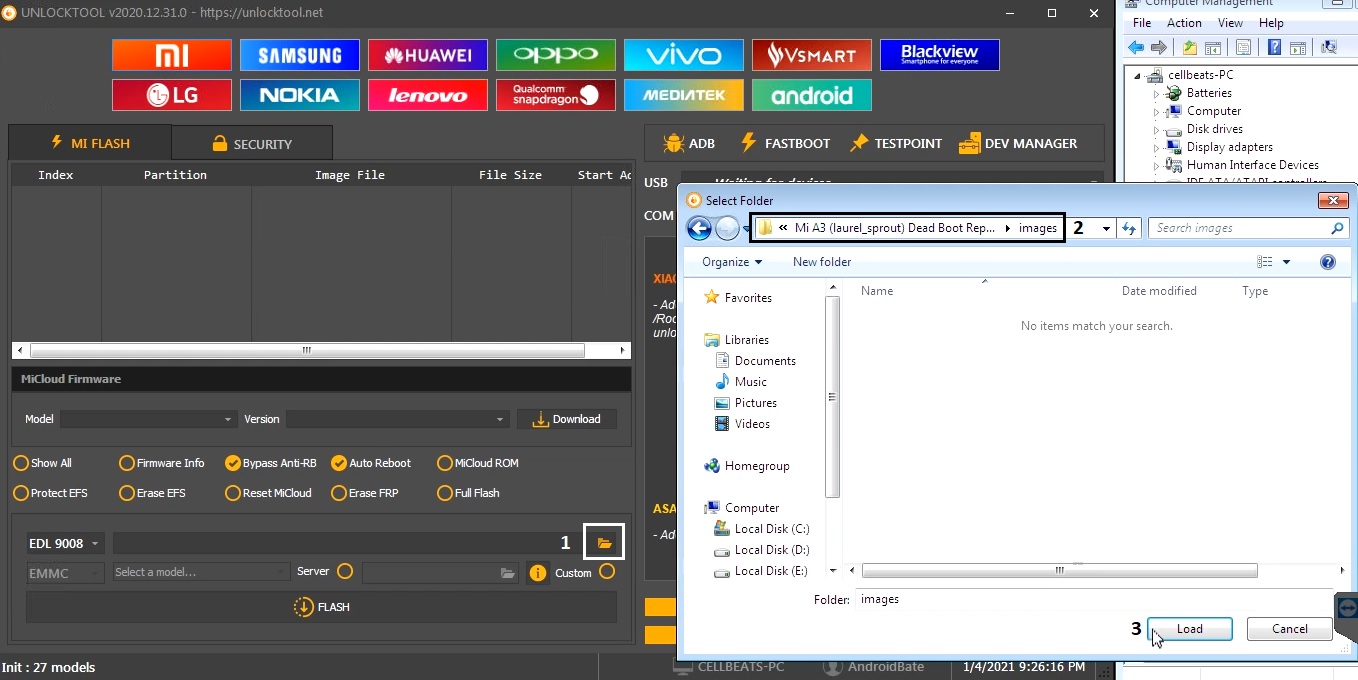1358x680 pixels.
Task: Enable the Erase EFS option
Action: (153, 493)
